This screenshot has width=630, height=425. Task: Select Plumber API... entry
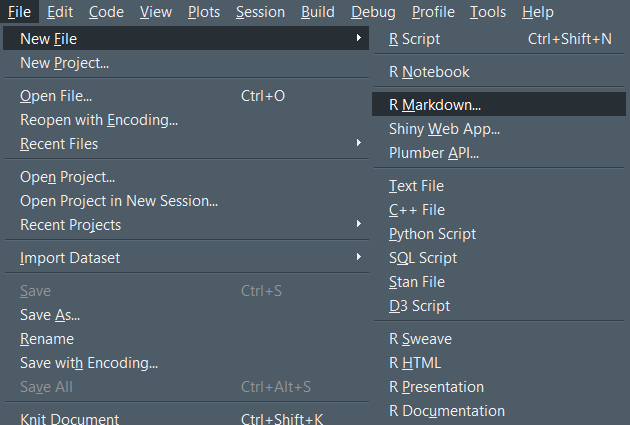coord(499,153)
